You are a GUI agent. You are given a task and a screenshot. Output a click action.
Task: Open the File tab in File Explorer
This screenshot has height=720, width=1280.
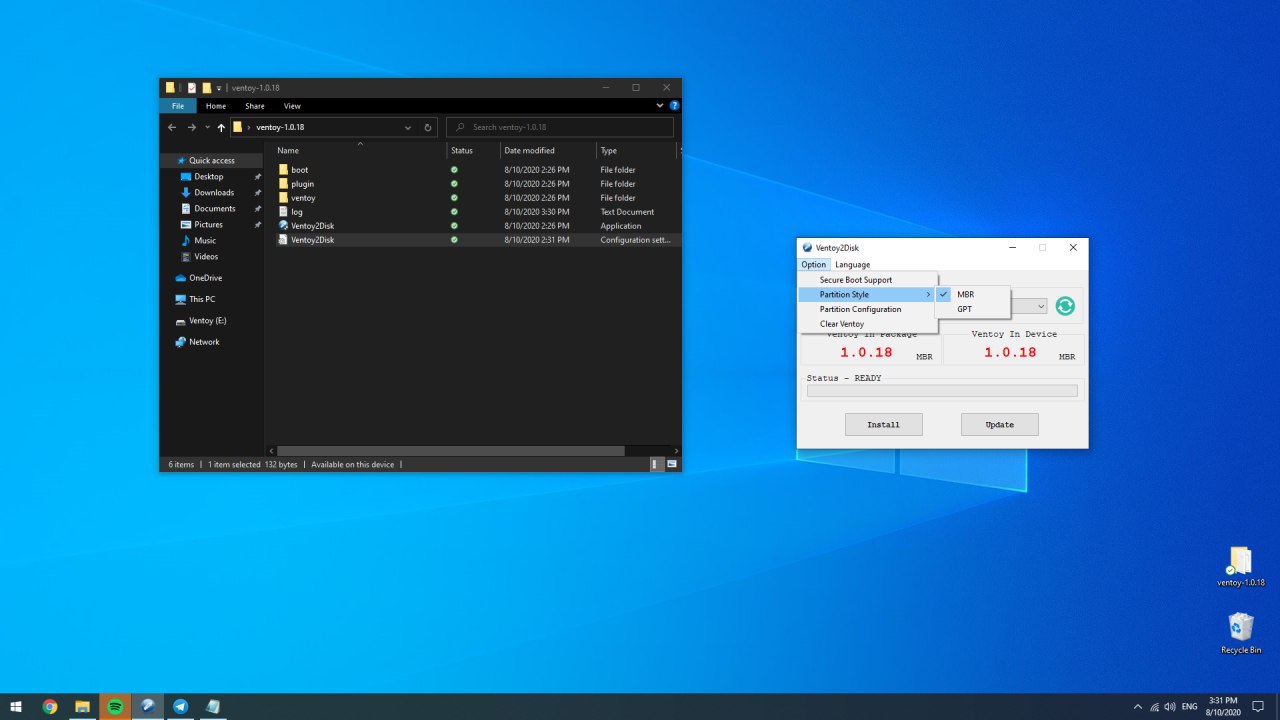(177, 106)
